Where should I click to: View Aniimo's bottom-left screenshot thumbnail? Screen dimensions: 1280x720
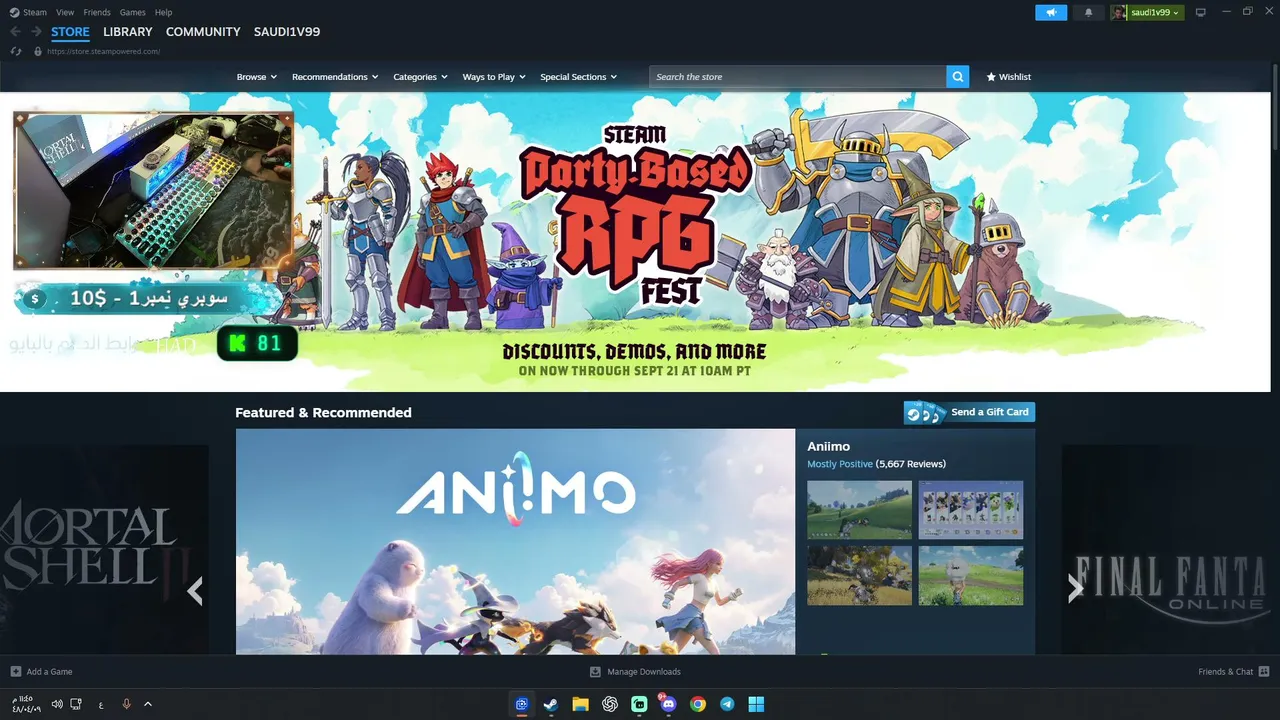(x=859, y=575)
